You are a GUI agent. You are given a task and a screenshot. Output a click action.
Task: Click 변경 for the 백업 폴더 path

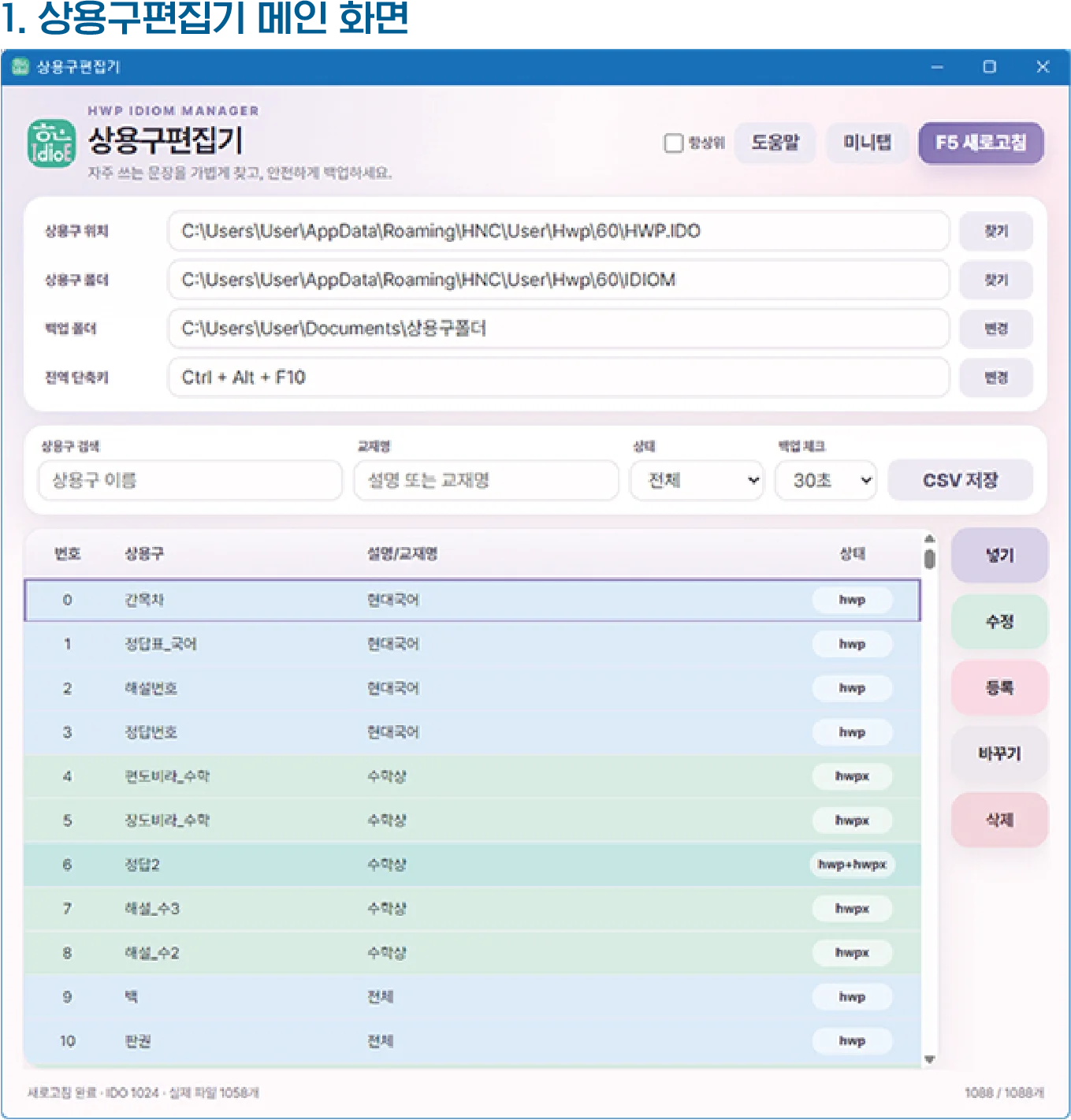995,329
